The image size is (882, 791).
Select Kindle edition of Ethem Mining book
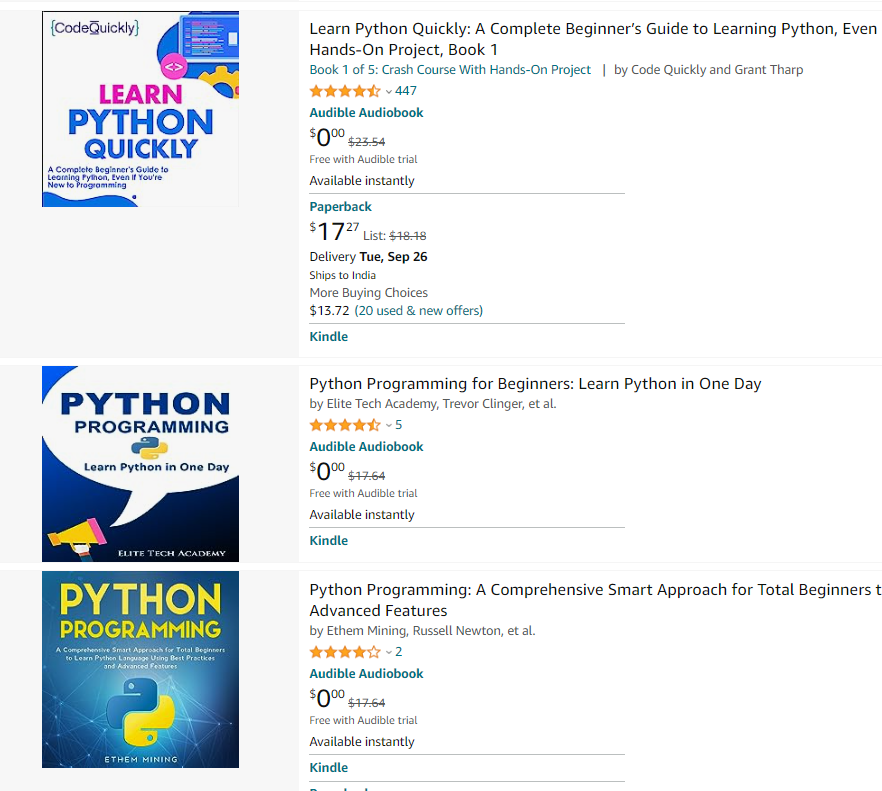coord(329,768)
